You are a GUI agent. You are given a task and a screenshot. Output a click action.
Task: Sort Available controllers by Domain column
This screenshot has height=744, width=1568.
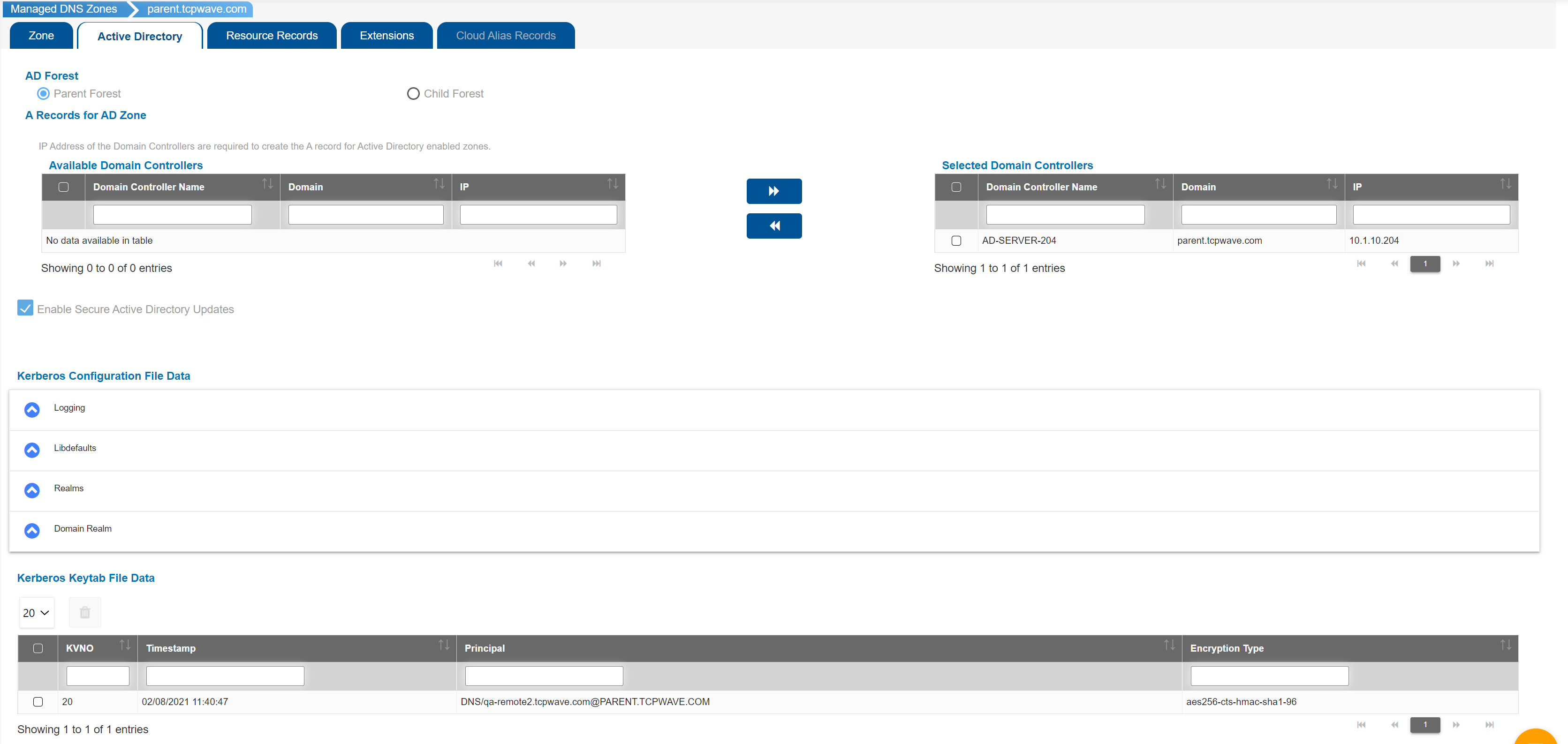(x=439, y=184)
